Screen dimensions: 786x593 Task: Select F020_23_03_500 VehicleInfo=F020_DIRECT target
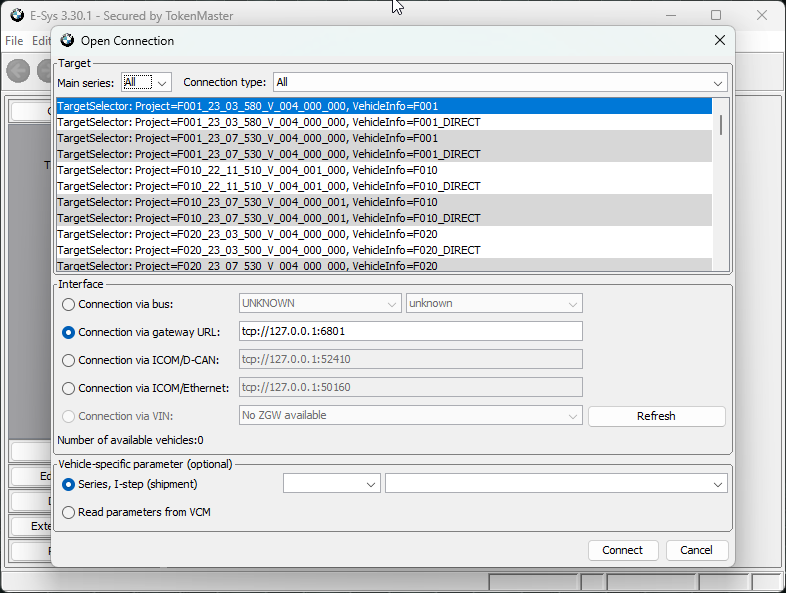(x=384, y=250)
